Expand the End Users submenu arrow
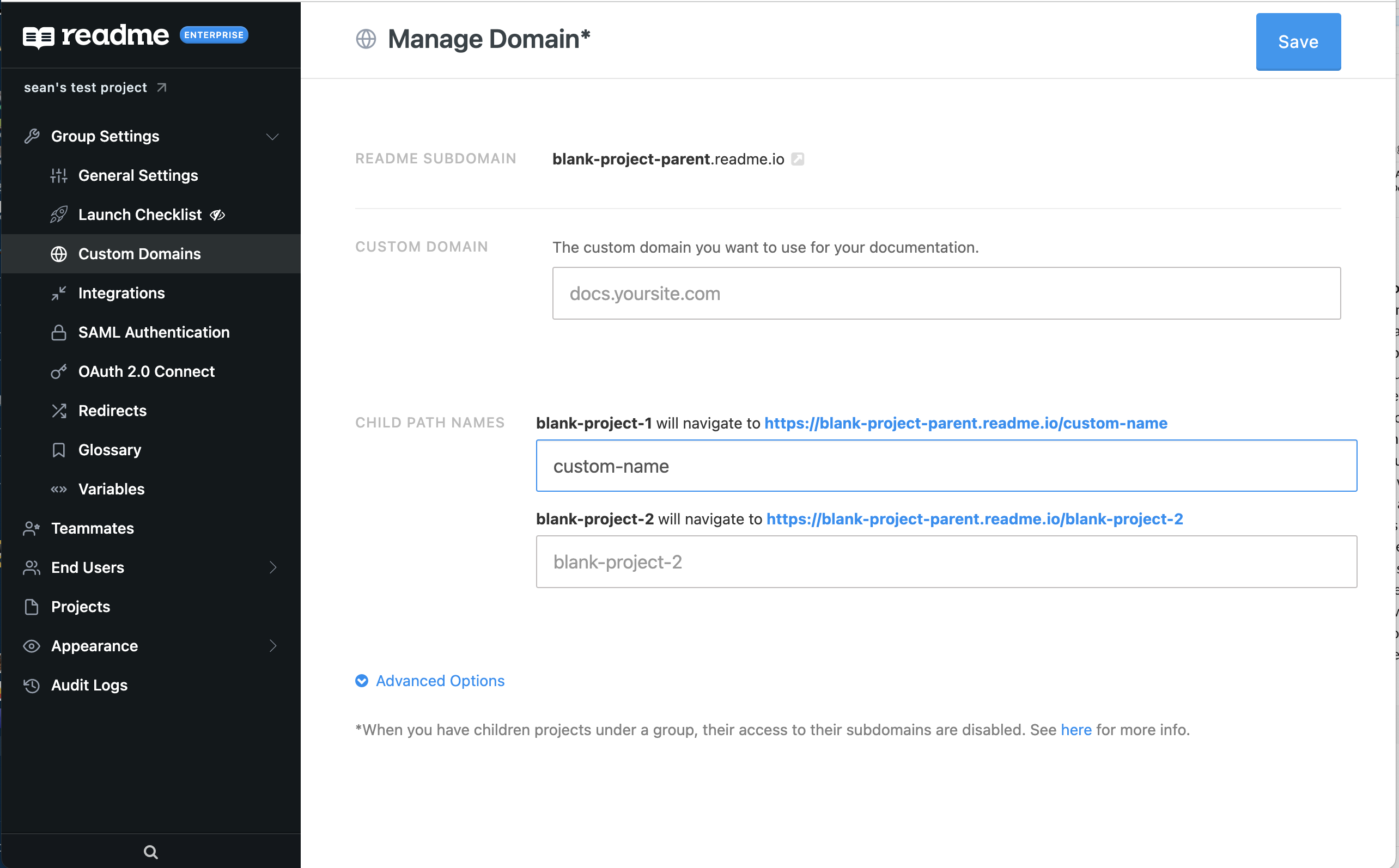The height and width of the screenshot is (868, 1399). (x=273, y=567)
